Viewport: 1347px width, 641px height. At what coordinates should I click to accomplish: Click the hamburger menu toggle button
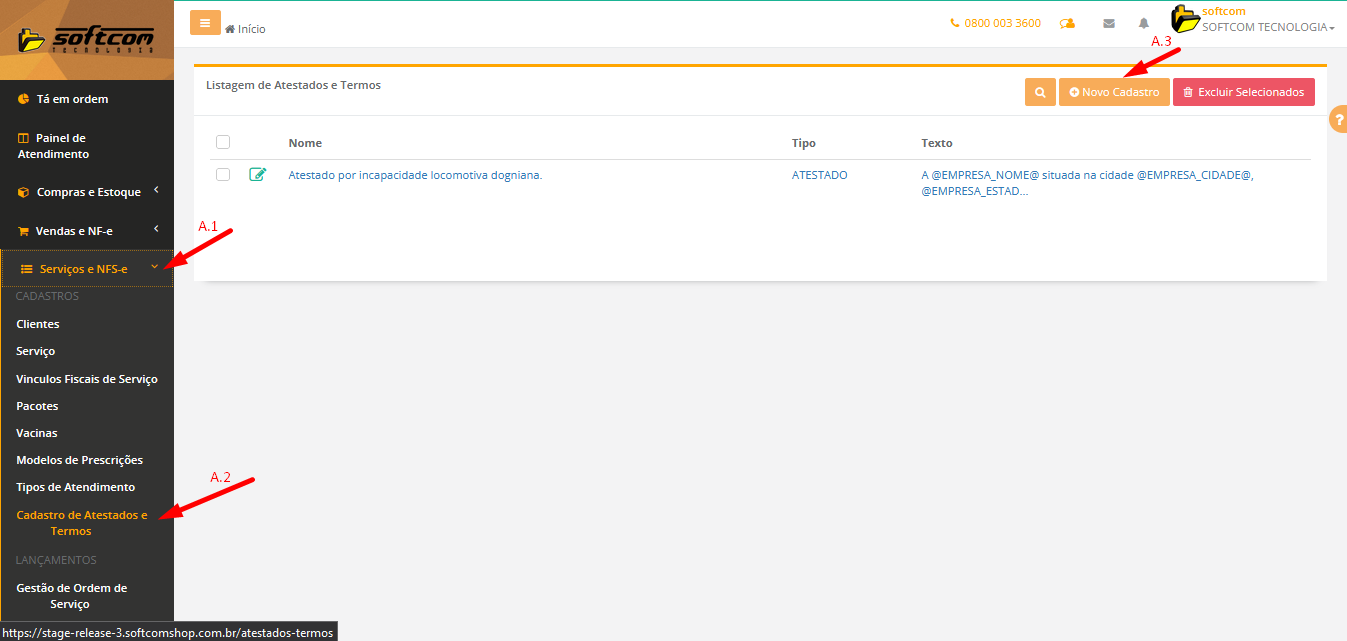pos(205,22)
